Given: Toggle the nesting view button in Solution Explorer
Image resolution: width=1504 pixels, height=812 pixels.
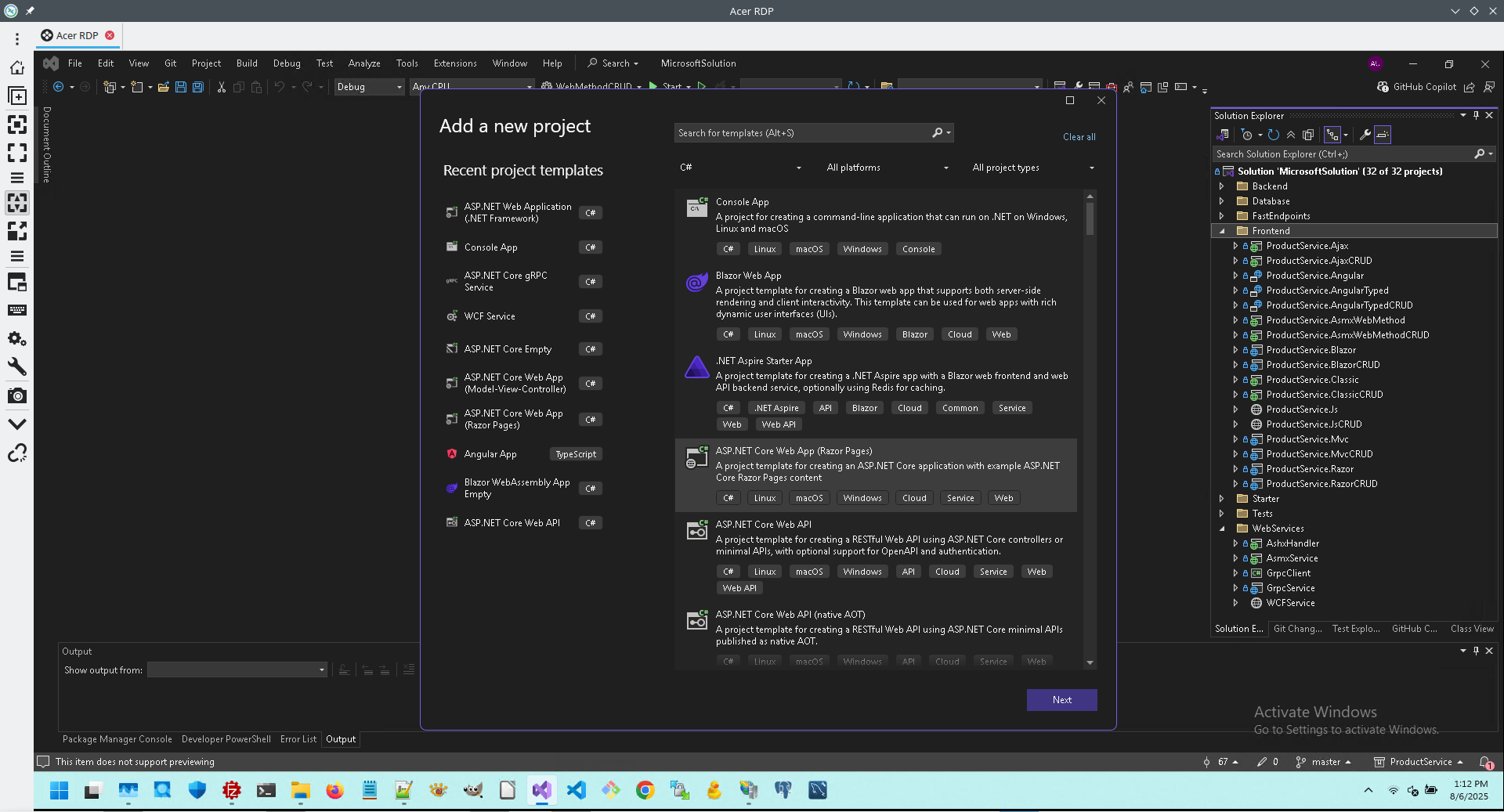Looking at the screenshot, I should pyautogui.click(x=1332, y=135).
